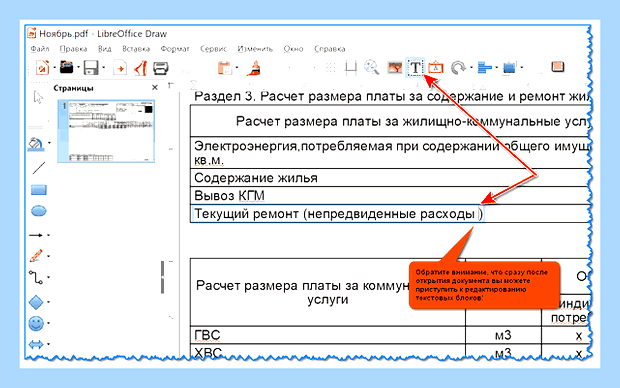The height and width of the screenshot is (388, 620).
Task: Expand the Open file dropdown arrow
Action: [78, 68]
